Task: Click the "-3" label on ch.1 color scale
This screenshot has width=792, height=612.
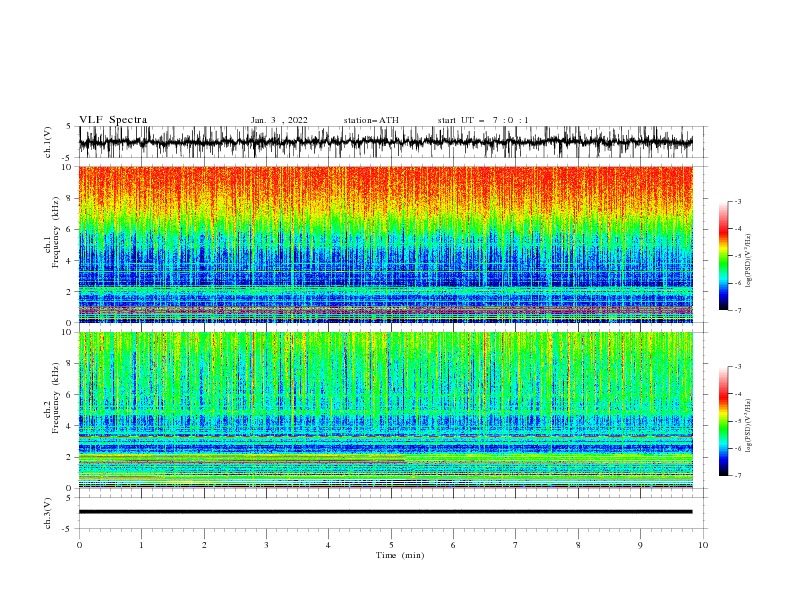Action: [738, 201]
